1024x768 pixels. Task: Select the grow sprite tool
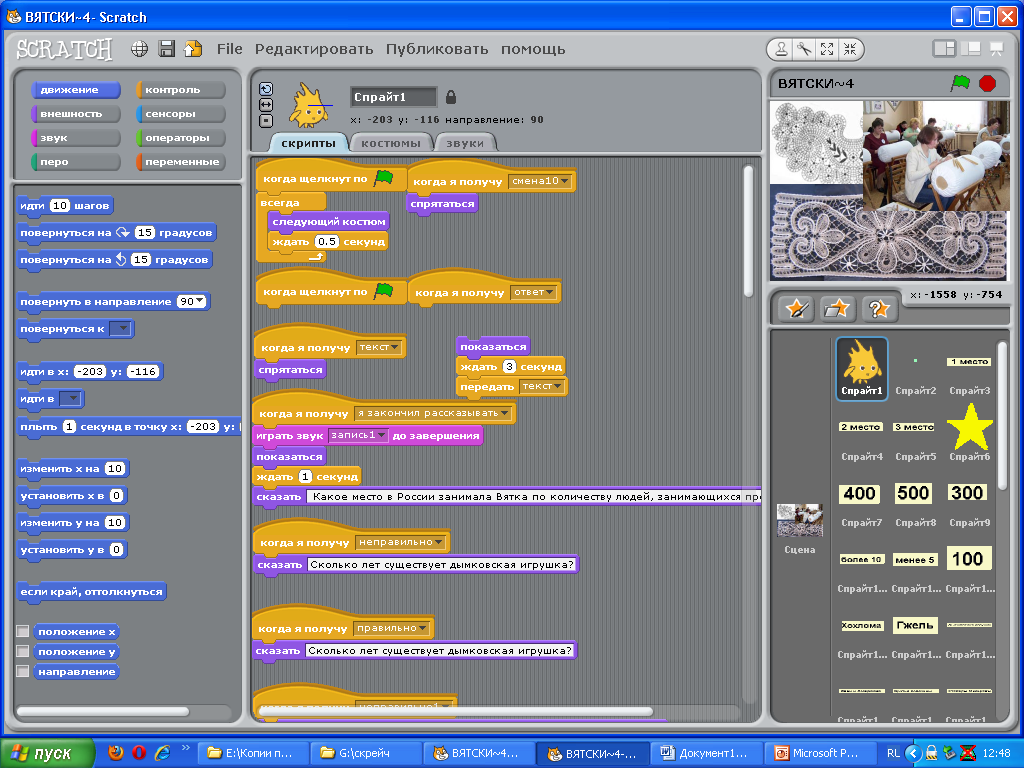tap(827, 49)
